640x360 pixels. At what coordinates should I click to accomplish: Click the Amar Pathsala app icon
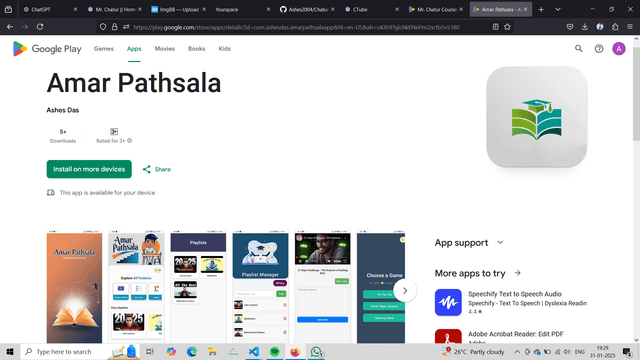(x=536, y=117)
